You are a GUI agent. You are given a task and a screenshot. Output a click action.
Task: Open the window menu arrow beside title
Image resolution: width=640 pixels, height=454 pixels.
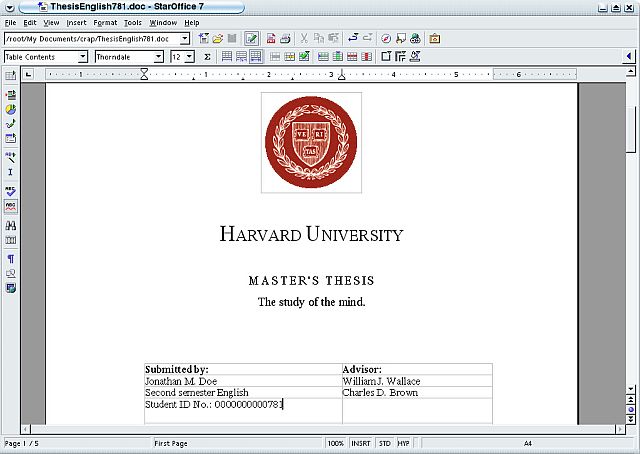[9, 7]
